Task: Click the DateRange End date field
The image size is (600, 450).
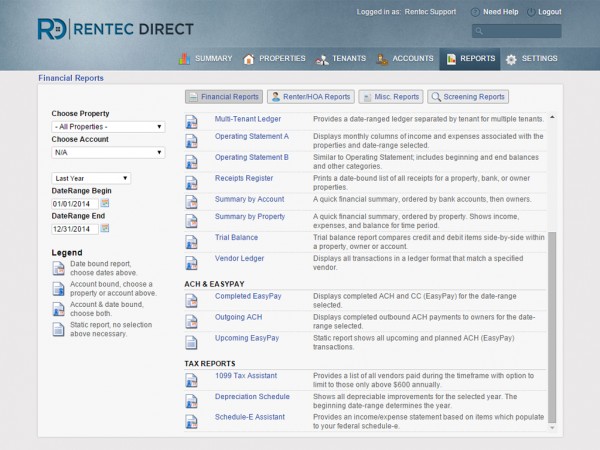Action: pyautogui.click(x=75, y=229)
